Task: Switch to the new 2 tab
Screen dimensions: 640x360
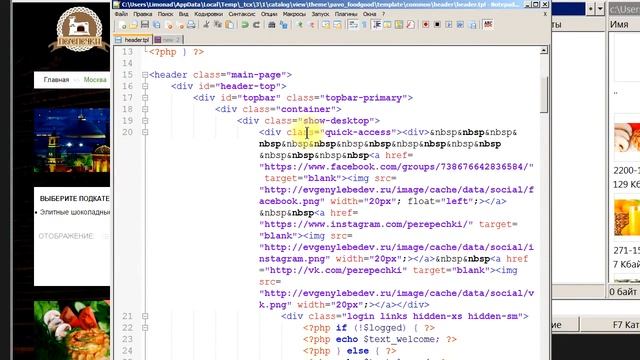Action: pos(167,40)
